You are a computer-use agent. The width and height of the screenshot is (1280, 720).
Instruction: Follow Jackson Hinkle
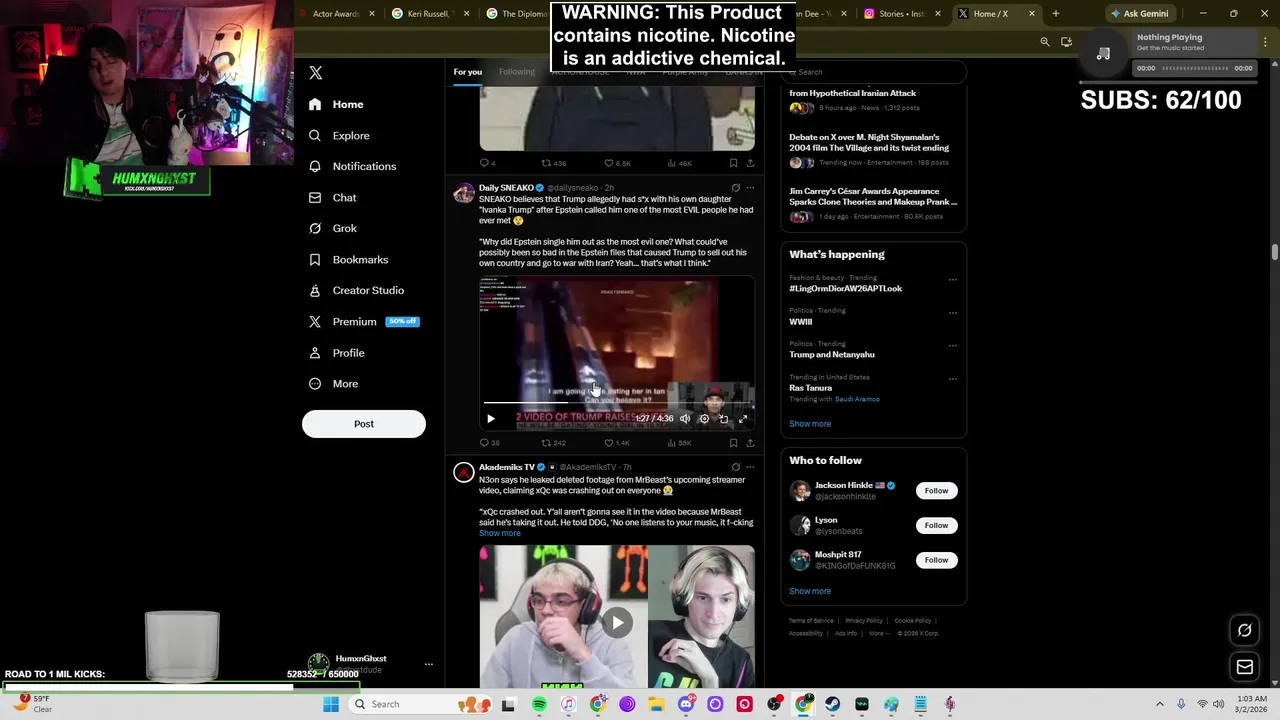point(936,491)
